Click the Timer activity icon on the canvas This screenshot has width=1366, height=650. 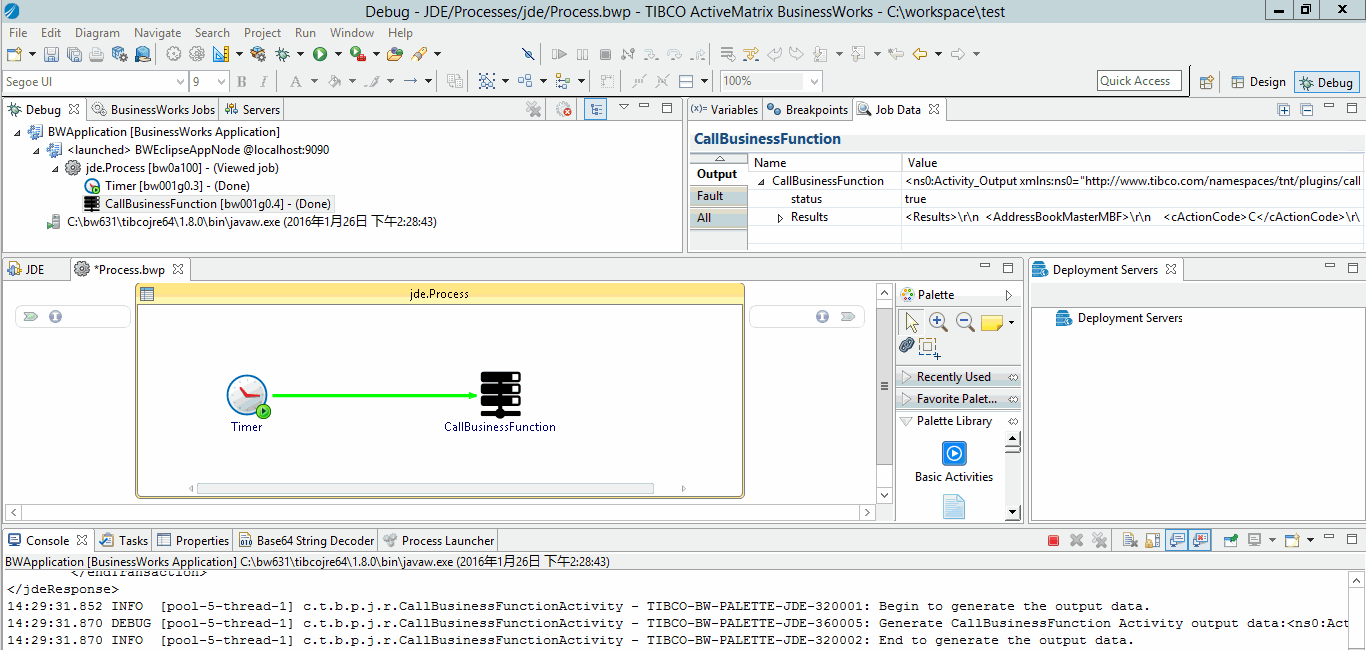[247, 395]
